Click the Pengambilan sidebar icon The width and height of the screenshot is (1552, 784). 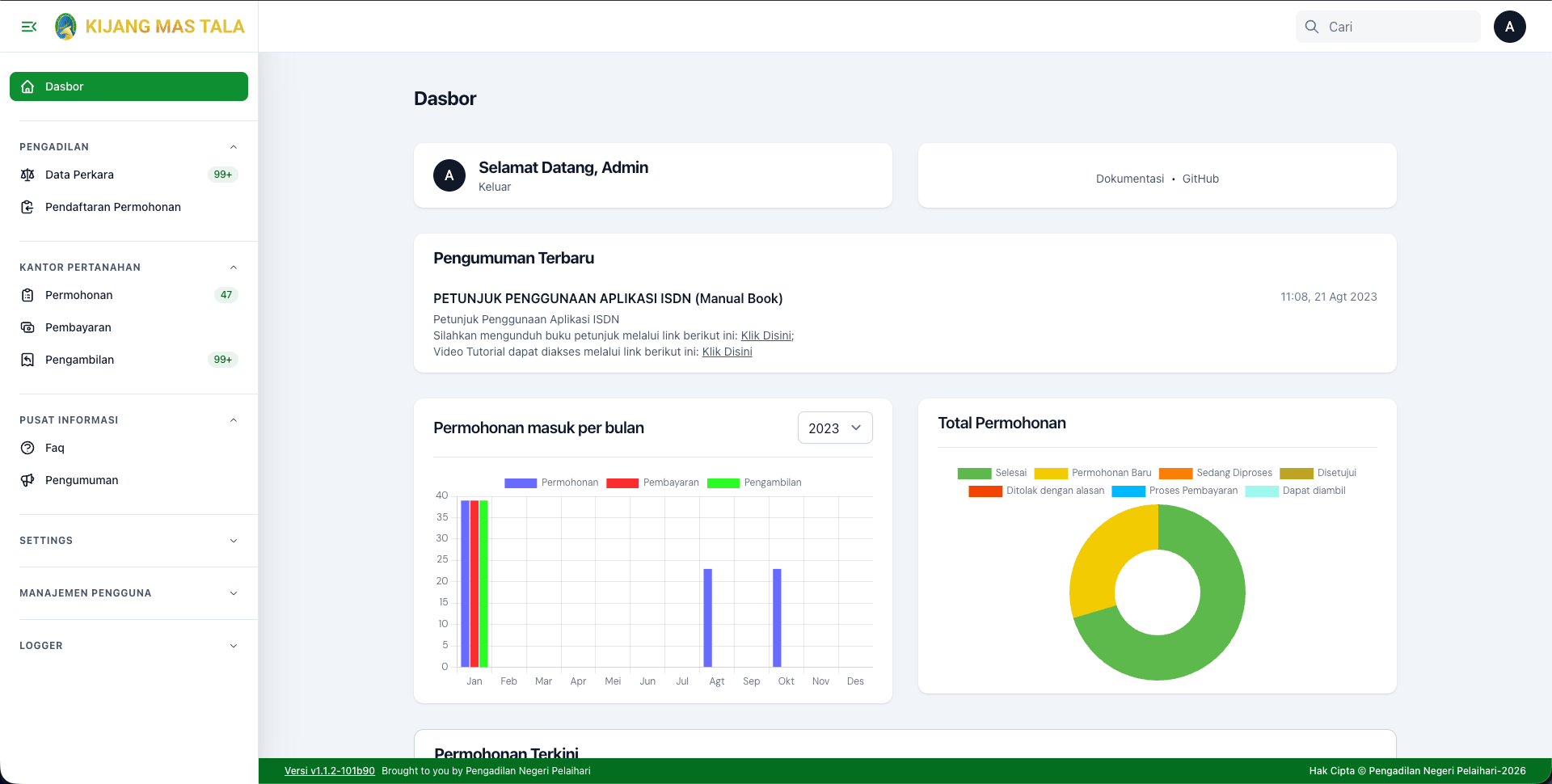coord(27,360)
